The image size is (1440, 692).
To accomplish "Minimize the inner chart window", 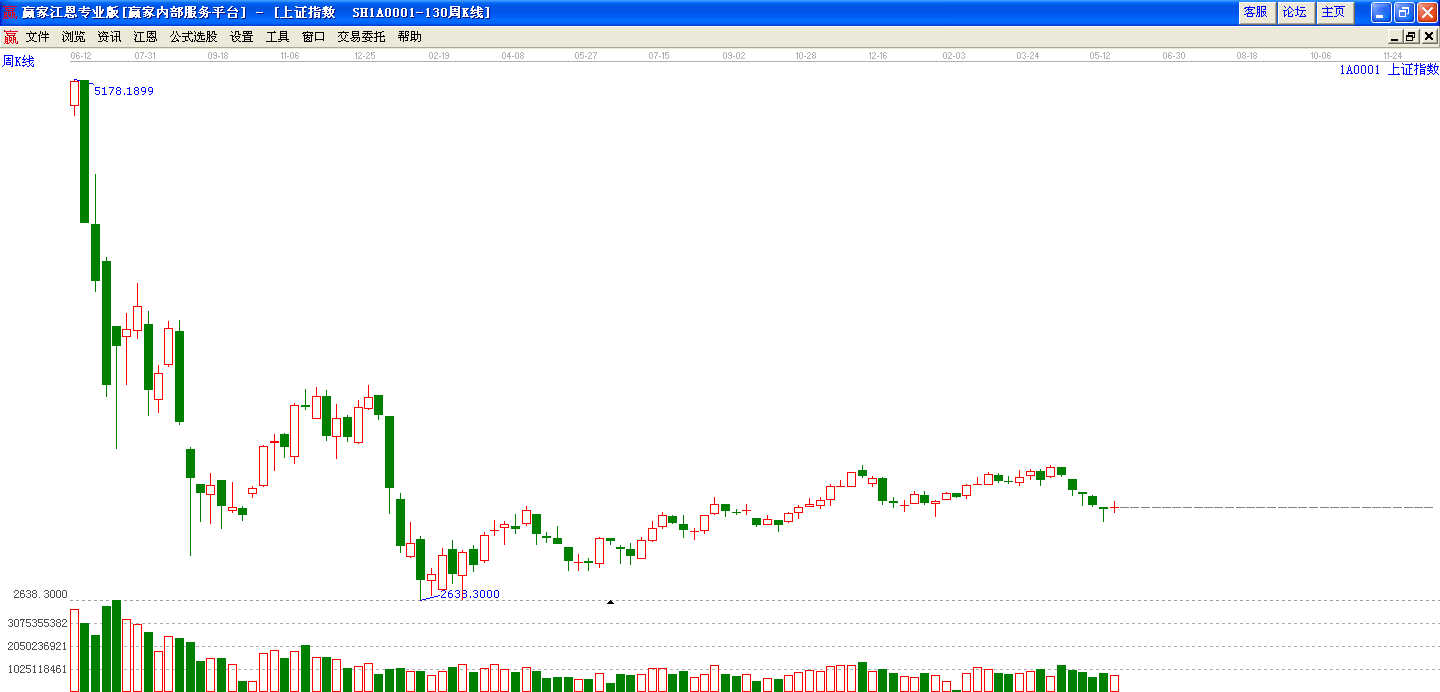I will tap(1395, 37).
